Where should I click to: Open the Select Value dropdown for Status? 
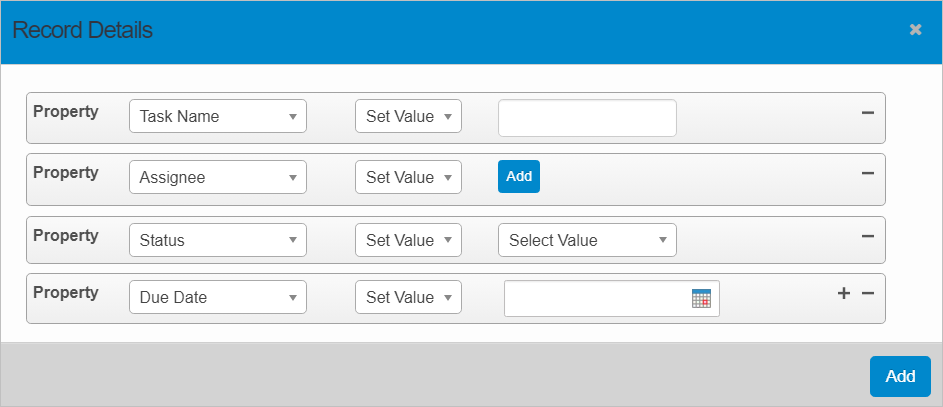point(587,240)
